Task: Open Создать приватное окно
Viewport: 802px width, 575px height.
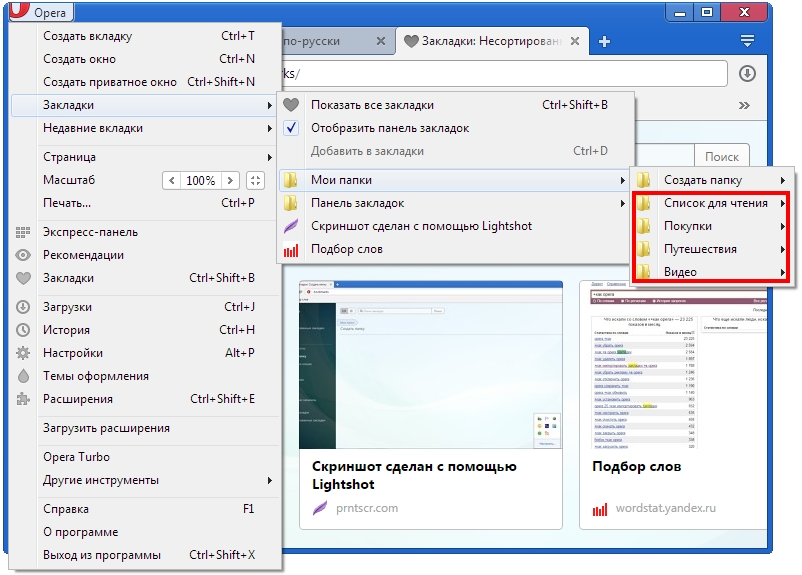Action: coord(146,82)
